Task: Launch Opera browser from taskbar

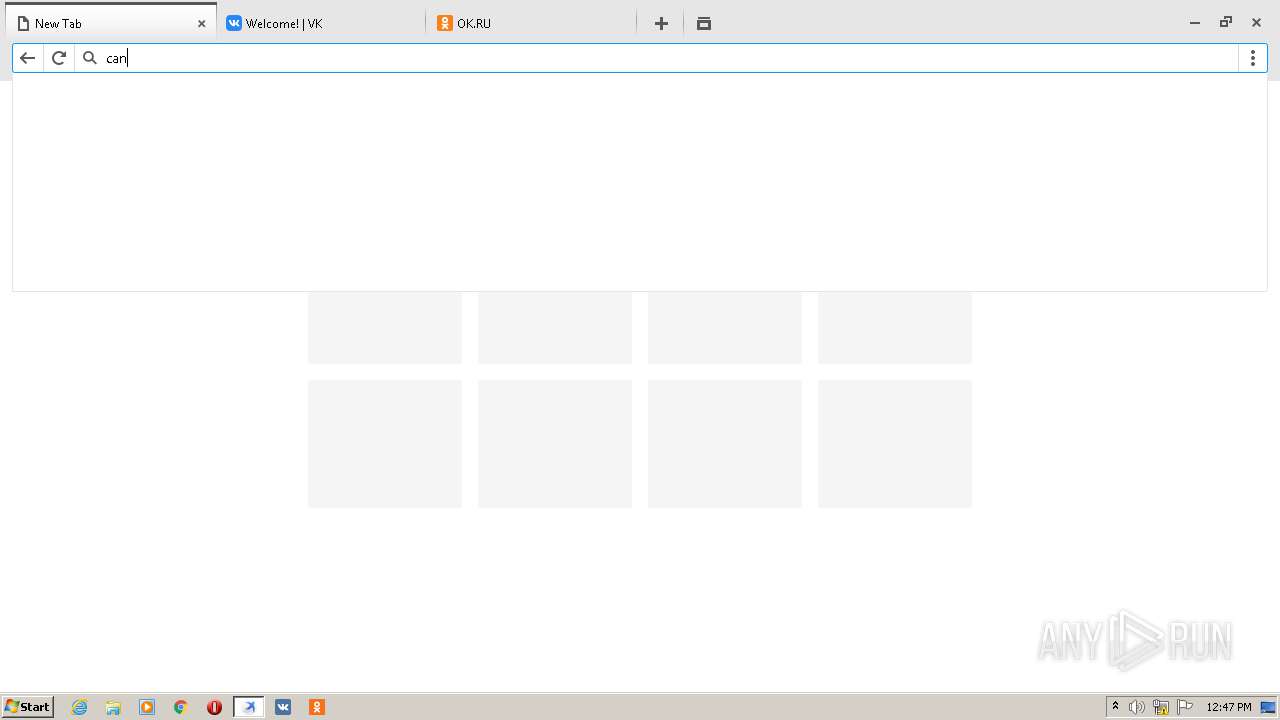Action: (214, 707)
